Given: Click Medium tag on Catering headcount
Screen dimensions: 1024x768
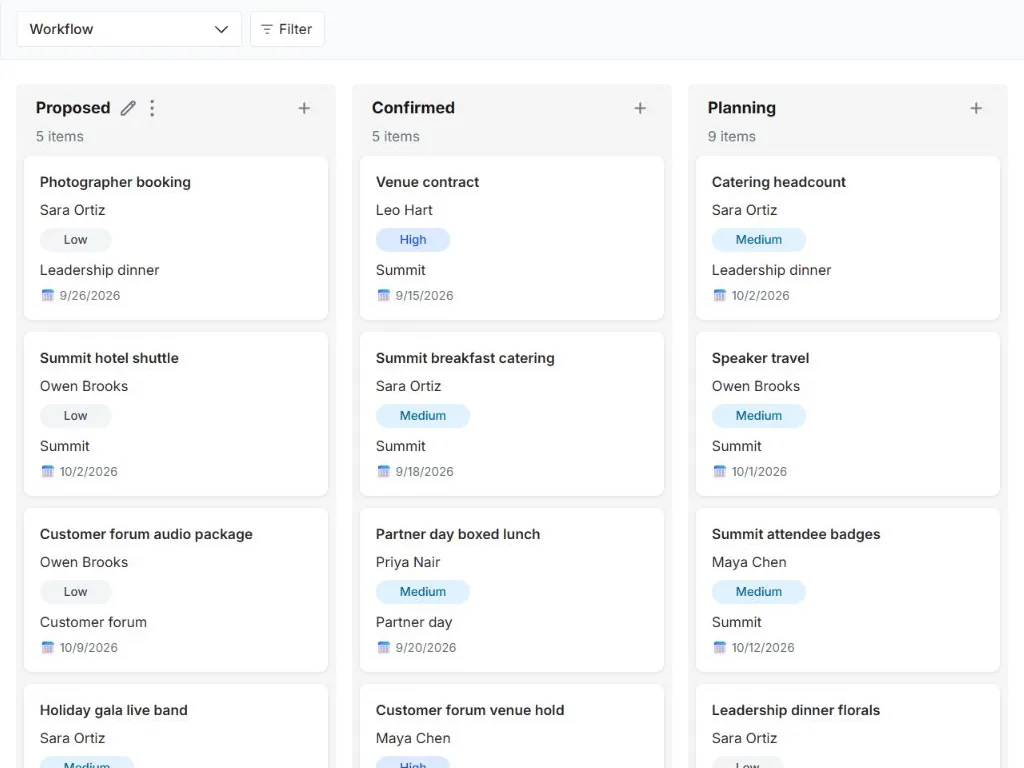Looking at the screenshot, I should 758,240.
